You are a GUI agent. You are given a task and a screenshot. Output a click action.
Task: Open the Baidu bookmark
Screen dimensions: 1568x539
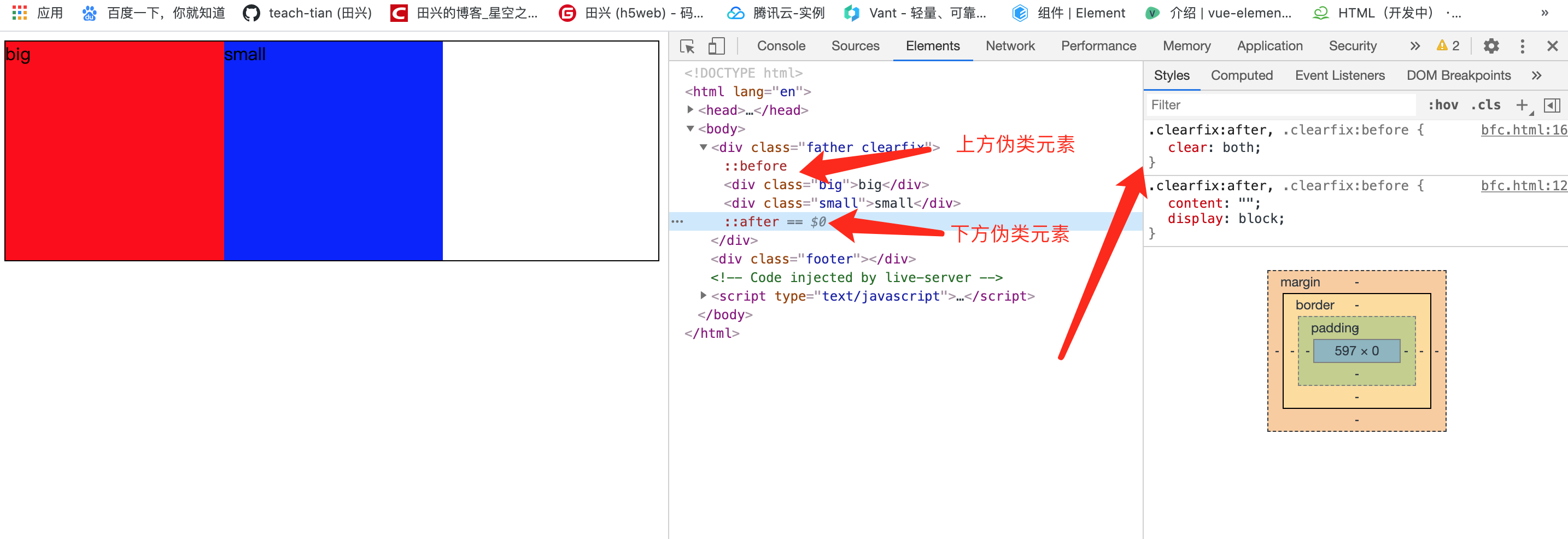click(x=153, y=13)
